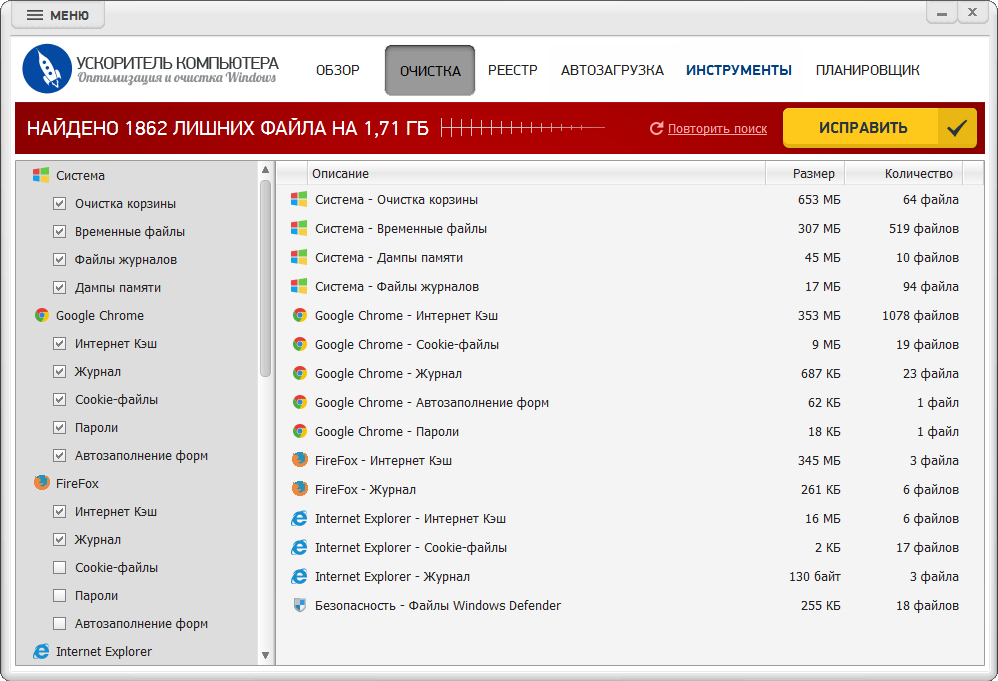Click the refresh arrow icon beside Повторить поиск
The height and width of the screenshot is (681, 998).
tap(656, 128)
